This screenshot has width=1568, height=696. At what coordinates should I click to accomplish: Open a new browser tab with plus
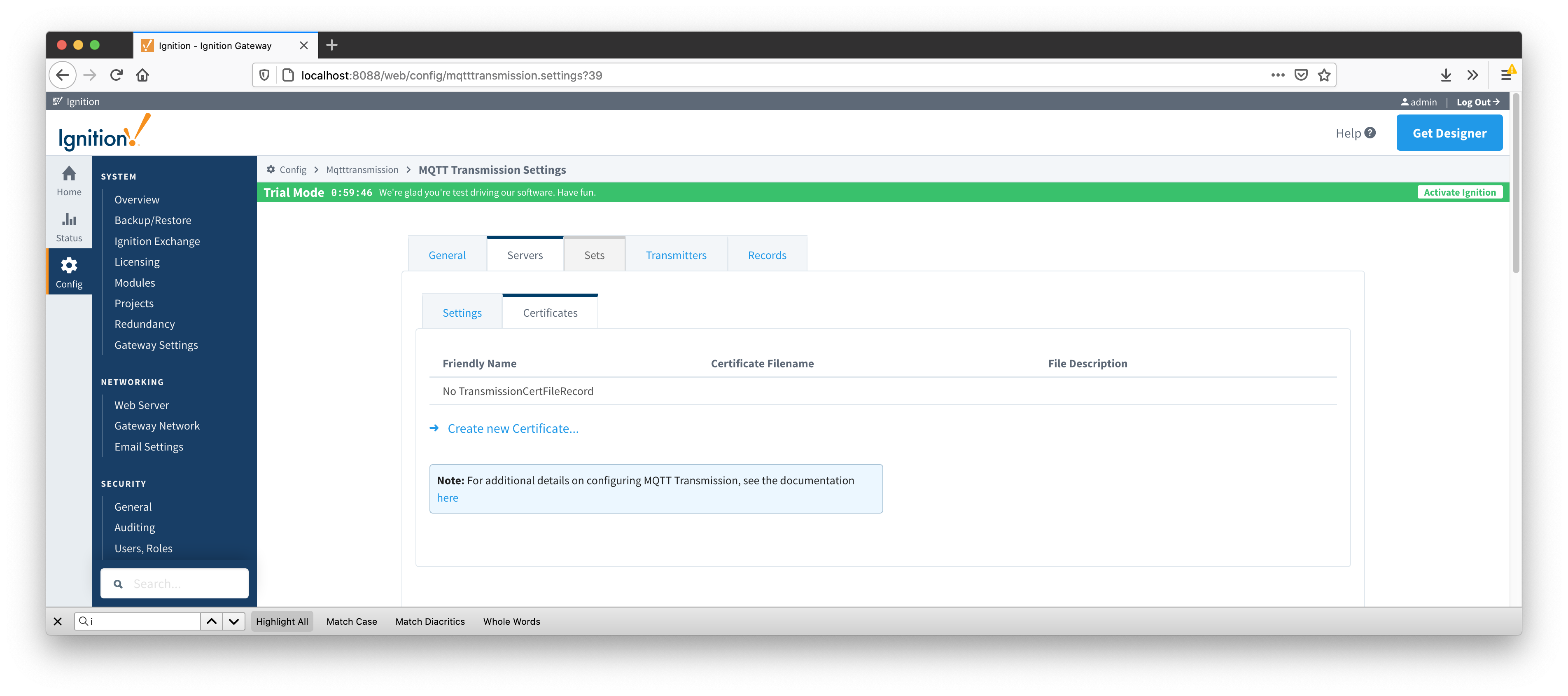tap(332, 45)
